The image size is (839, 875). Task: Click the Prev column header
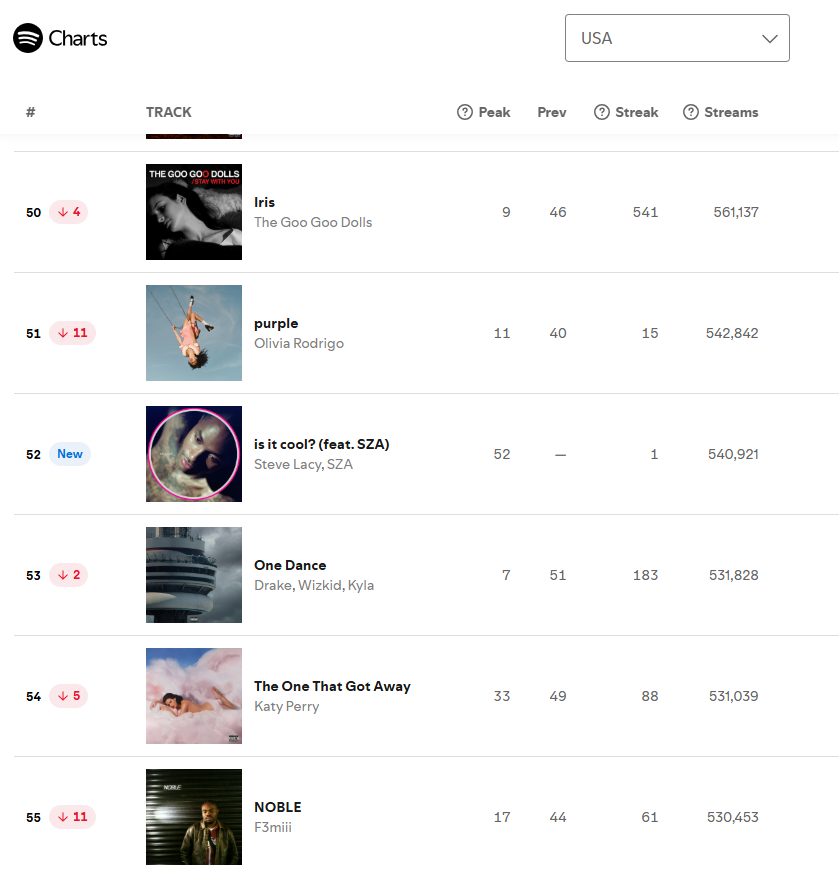pyautogui.click(x=552, y=112)
